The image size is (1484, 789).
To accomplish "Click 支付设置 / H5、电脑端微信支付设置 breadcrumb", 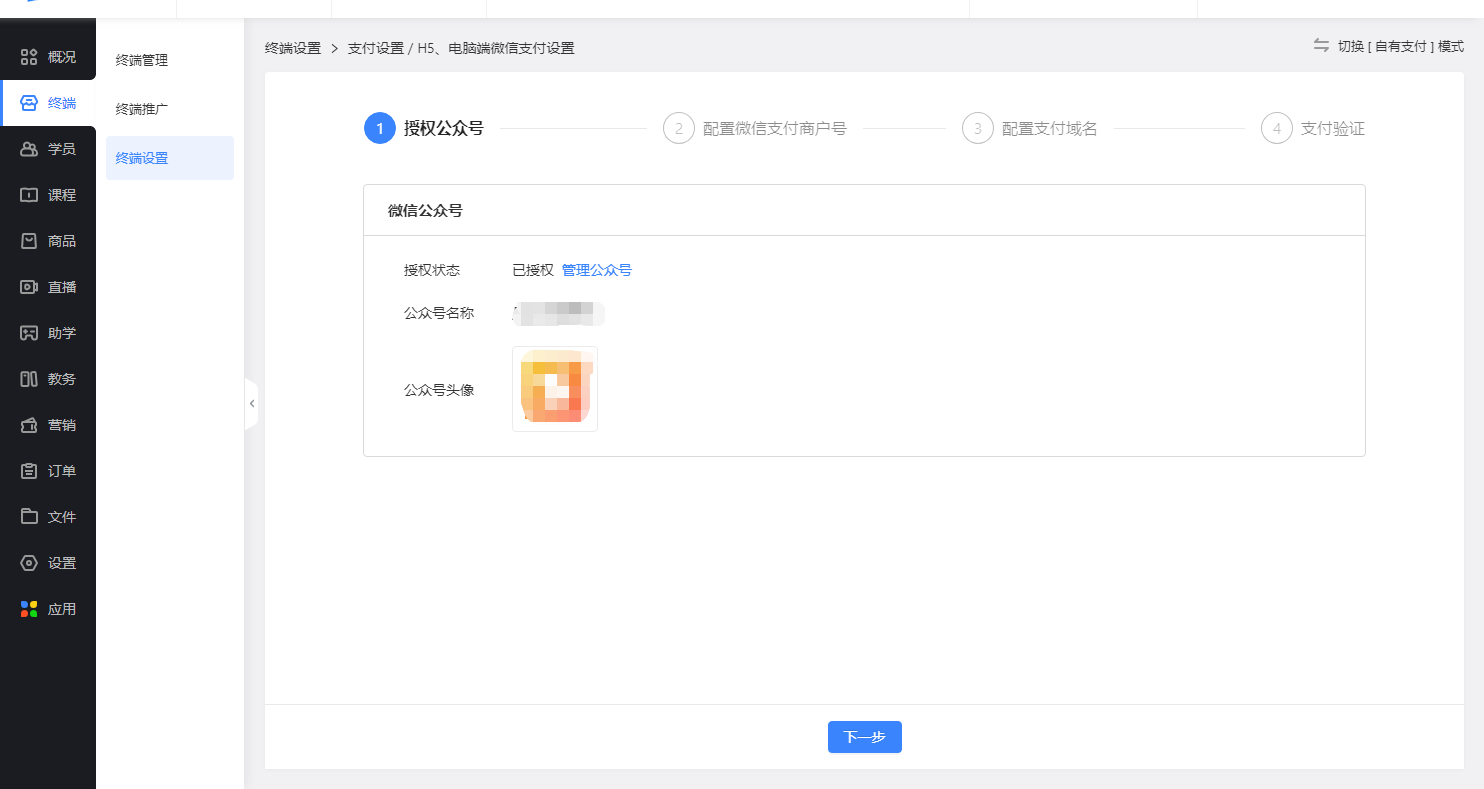I will (x=461, y=48).
